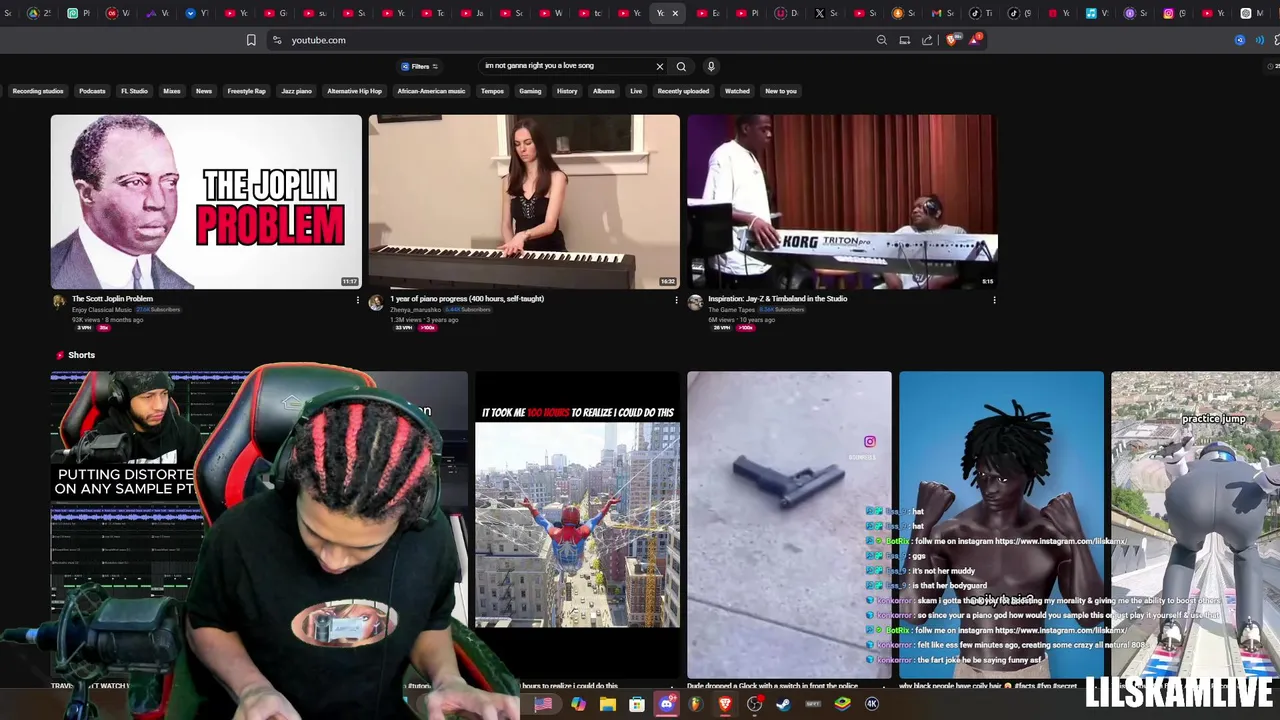
Task: Open Brave browser taskbar icon
Action: click(x=725, y=704)
